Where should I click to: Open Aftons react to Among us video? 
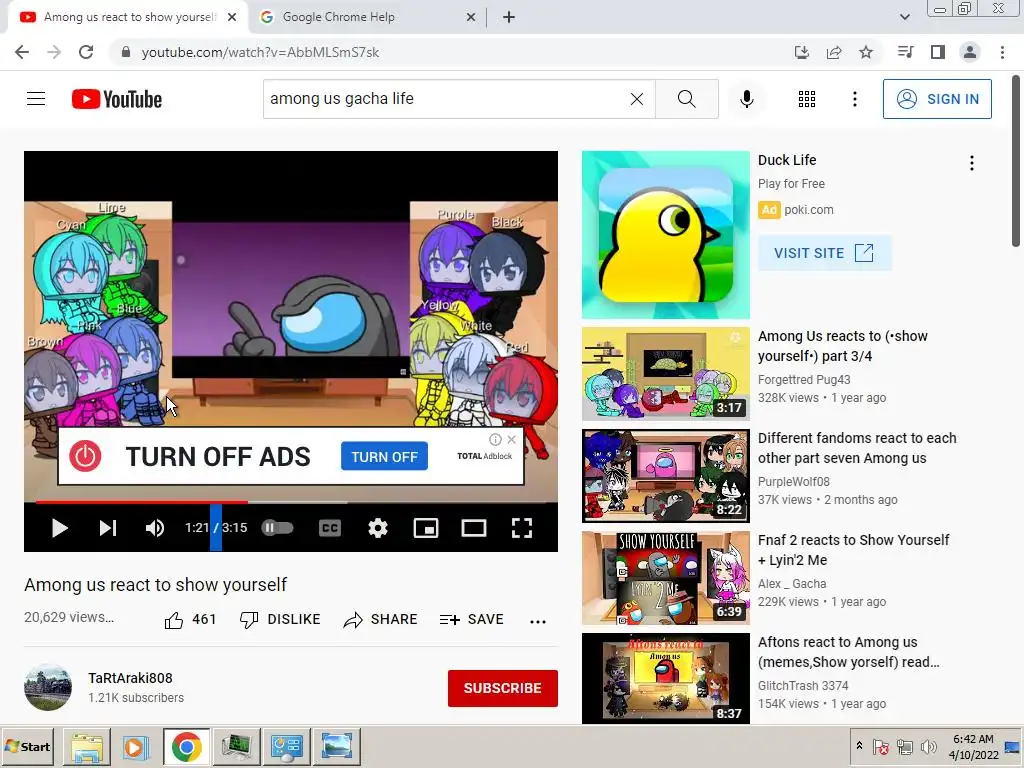coord(848,652)
